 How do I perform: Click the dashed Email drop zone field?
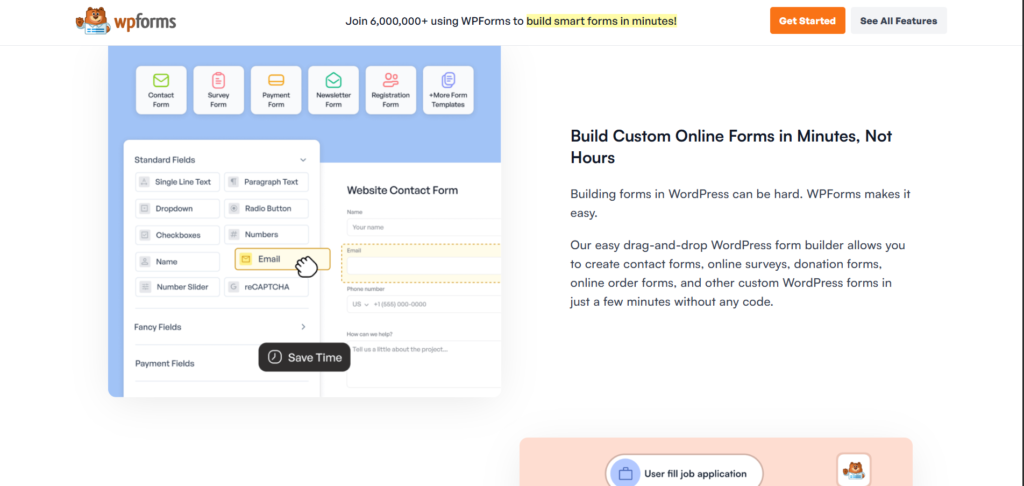click(x=421, y=263)
